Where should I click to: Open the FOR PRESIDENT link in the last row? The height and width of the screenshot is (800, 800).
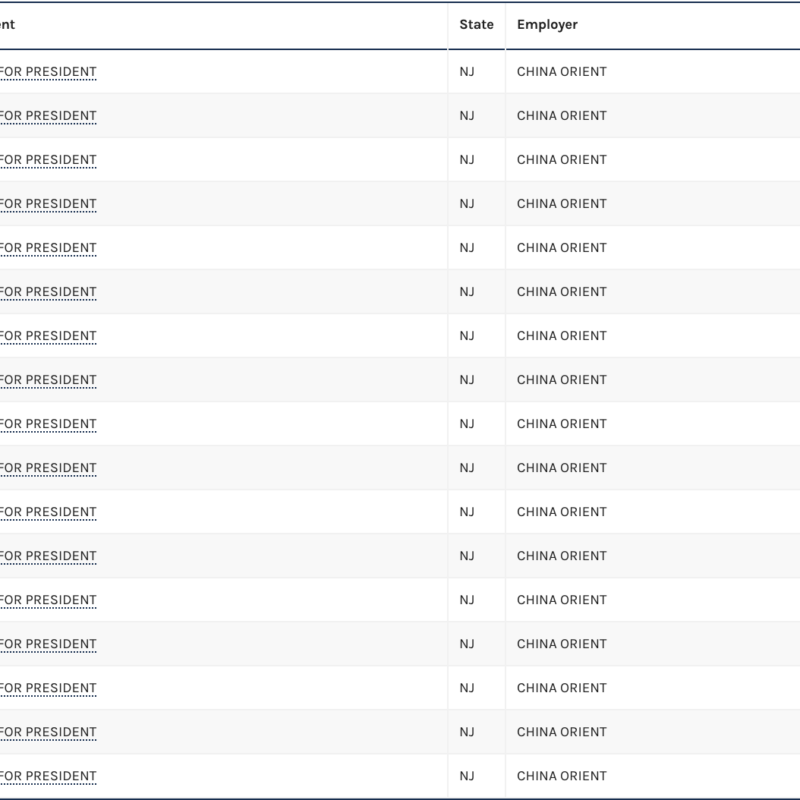tap(48, 776)
